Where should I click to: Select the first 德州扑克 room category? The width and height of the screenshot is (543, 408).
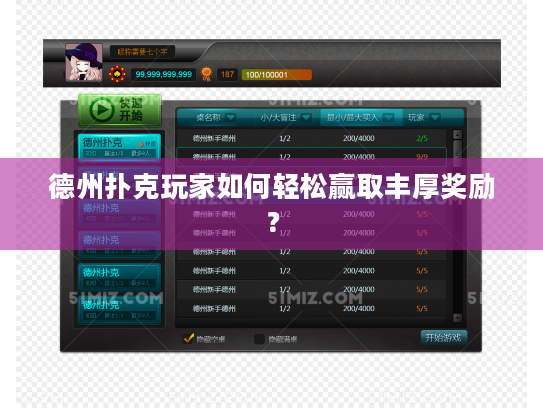(x=119, y=147)
